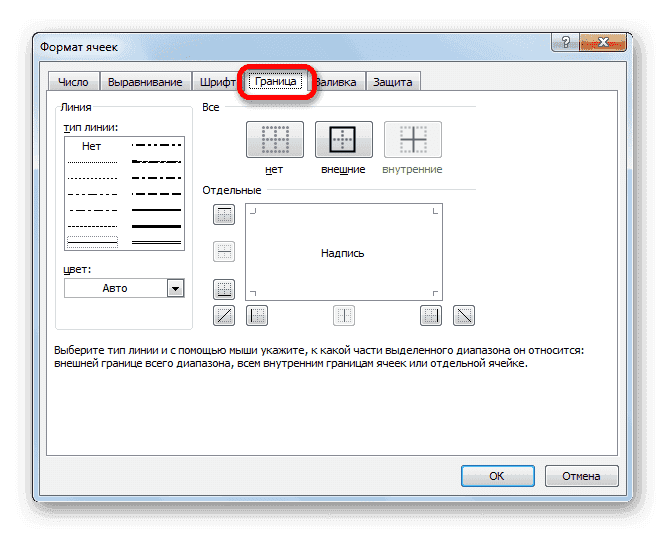Switch to the 'Число' tab
Viewport: 666px width, 535px height.
click(73, 82)
